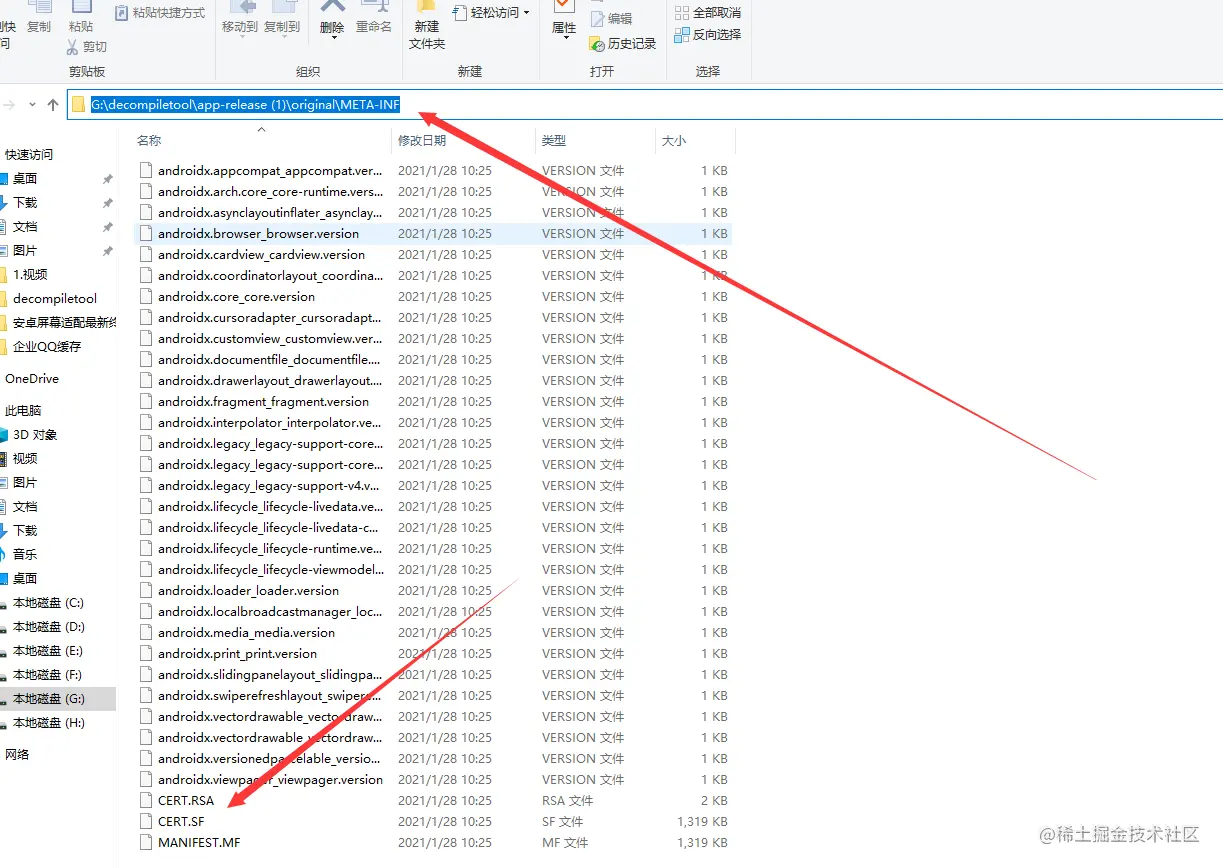The image size is (1223, 868).
Task: Open the dropdown arrow under 属性
Action: [x=565, y=40]
